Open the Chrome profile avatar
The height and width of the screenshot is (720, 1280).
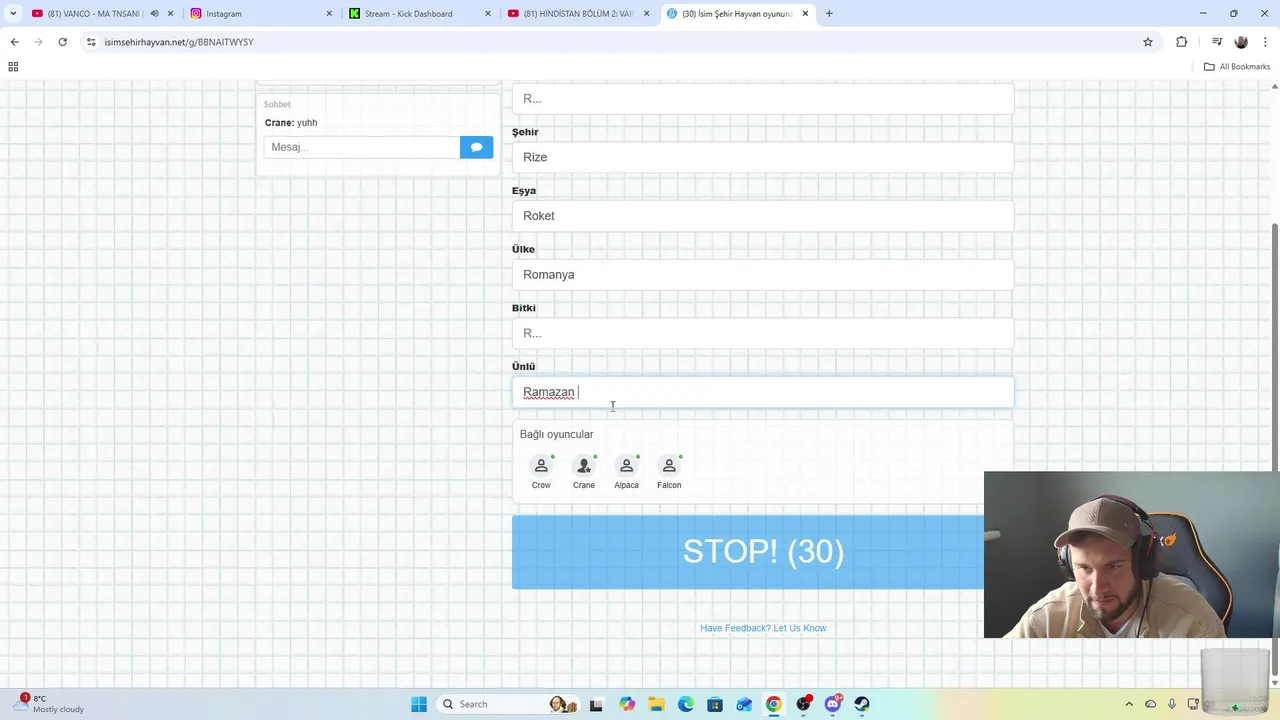pyautogui.click(x=1241, y=42)
